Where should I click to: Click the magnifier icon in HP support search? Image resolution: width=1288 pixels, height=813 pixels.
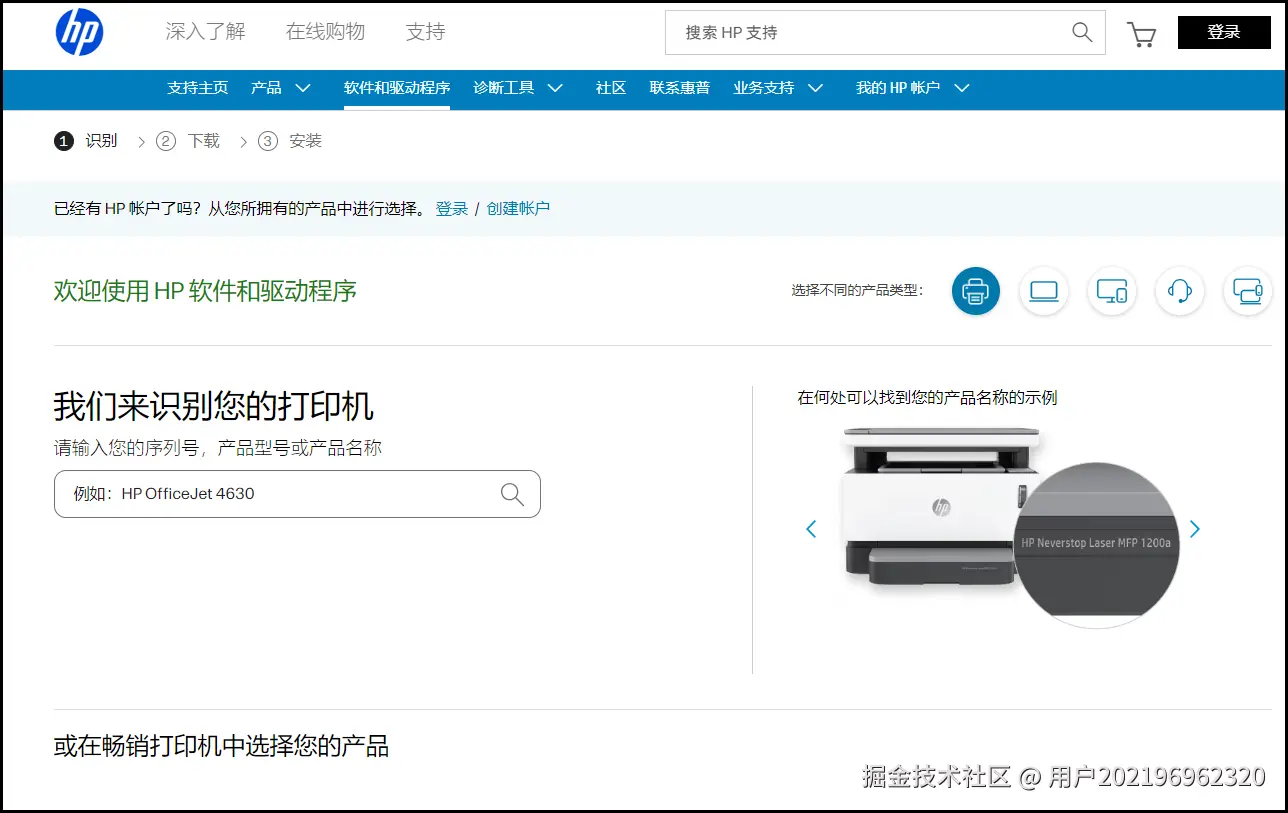(x=1082, y=32)
